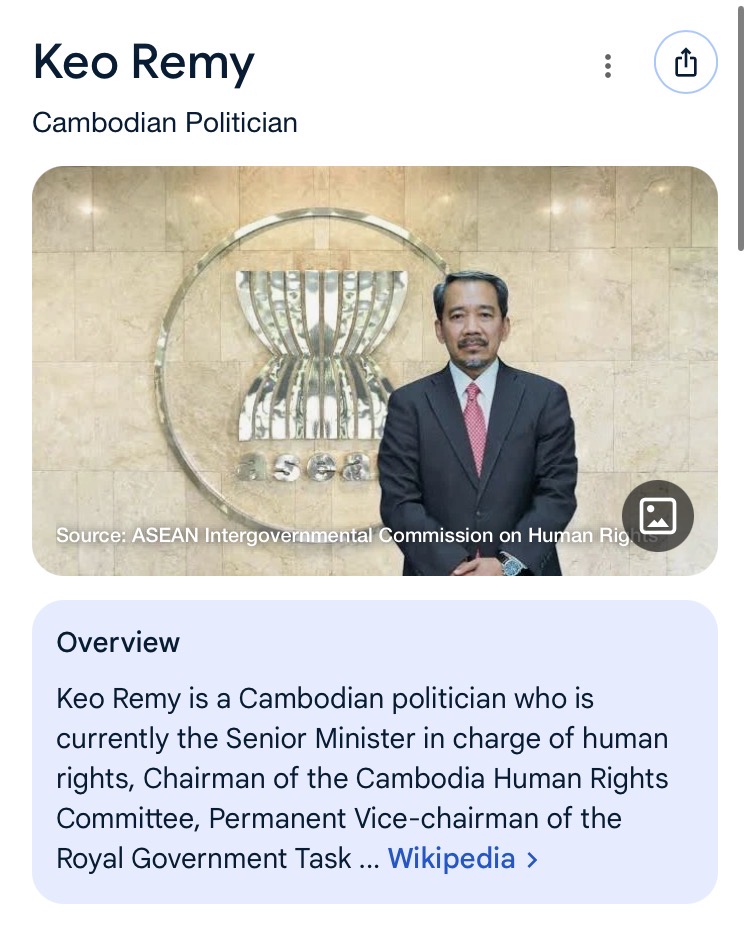Tap the silver ASEAN lettering in photo

[300, 467]
